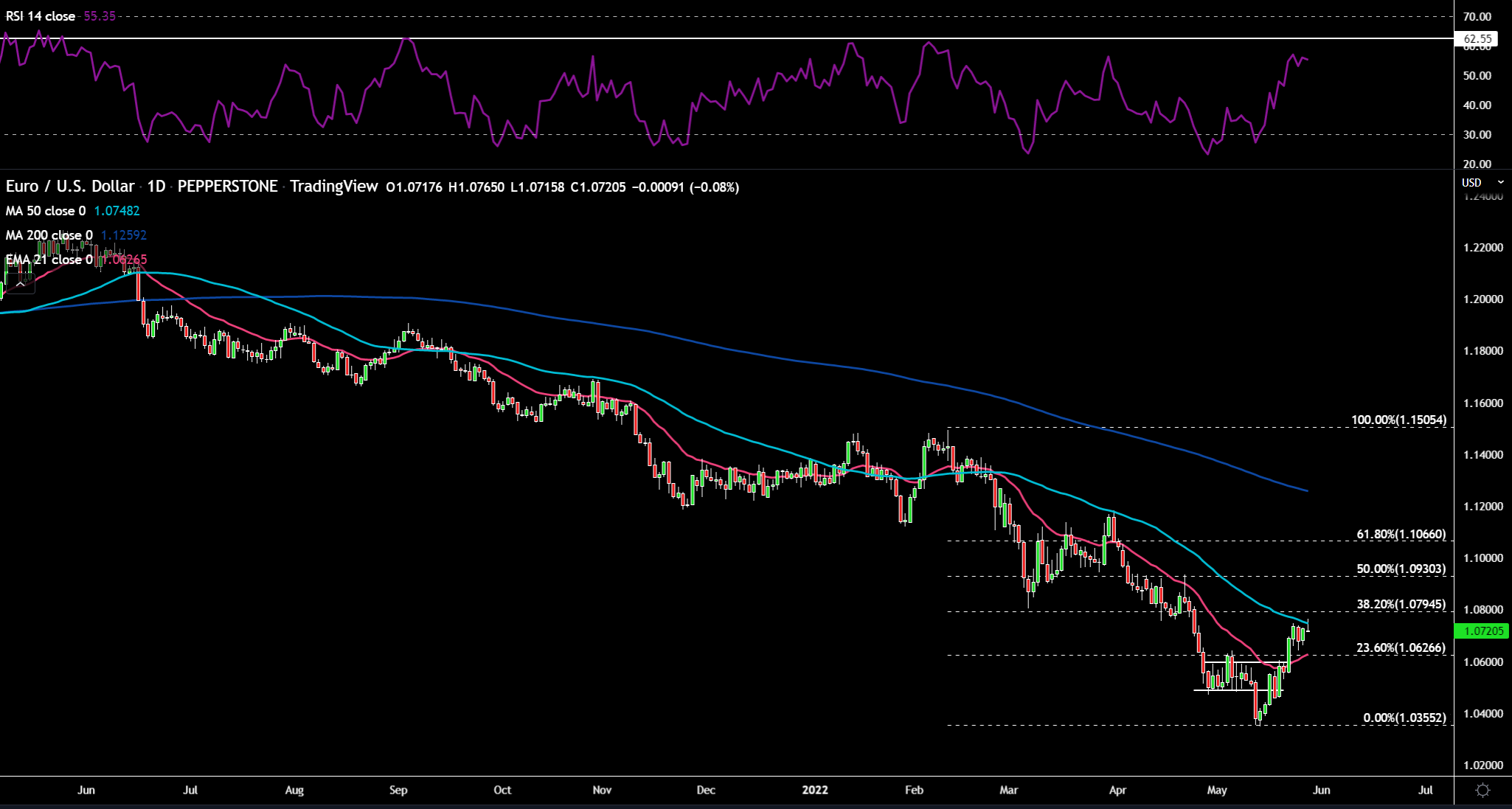Click the RSI 14 close indicator title
The width and height of the screenshot is (1512, 809).
tap(41, 16)
